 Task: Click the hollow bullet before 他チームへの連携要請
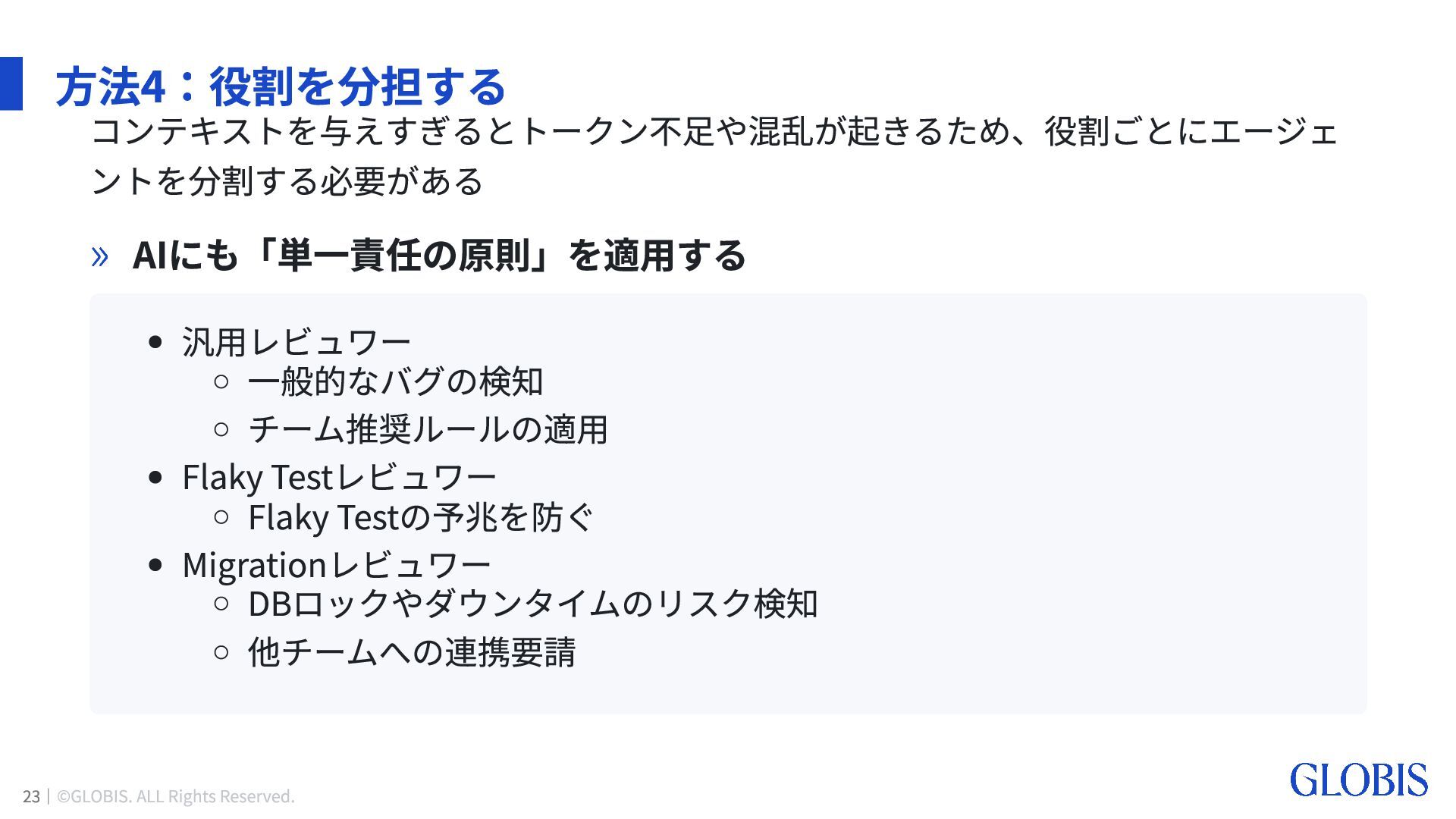coord(221,652)
